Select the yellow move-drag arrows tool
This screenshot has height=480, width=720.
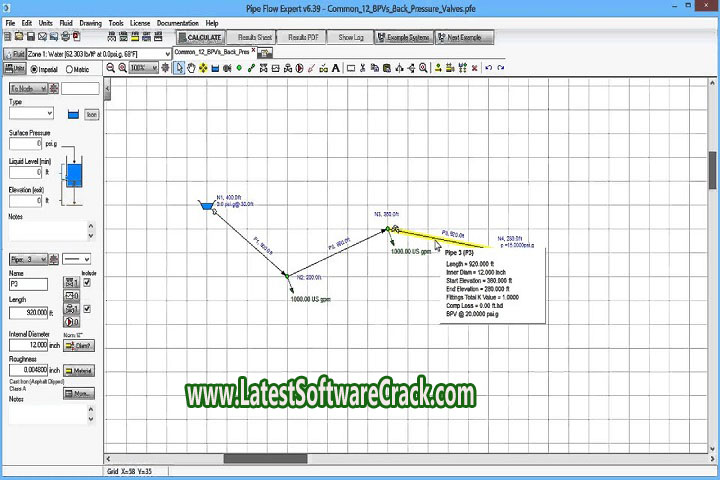pyautogui.click(x=203, y=68)
